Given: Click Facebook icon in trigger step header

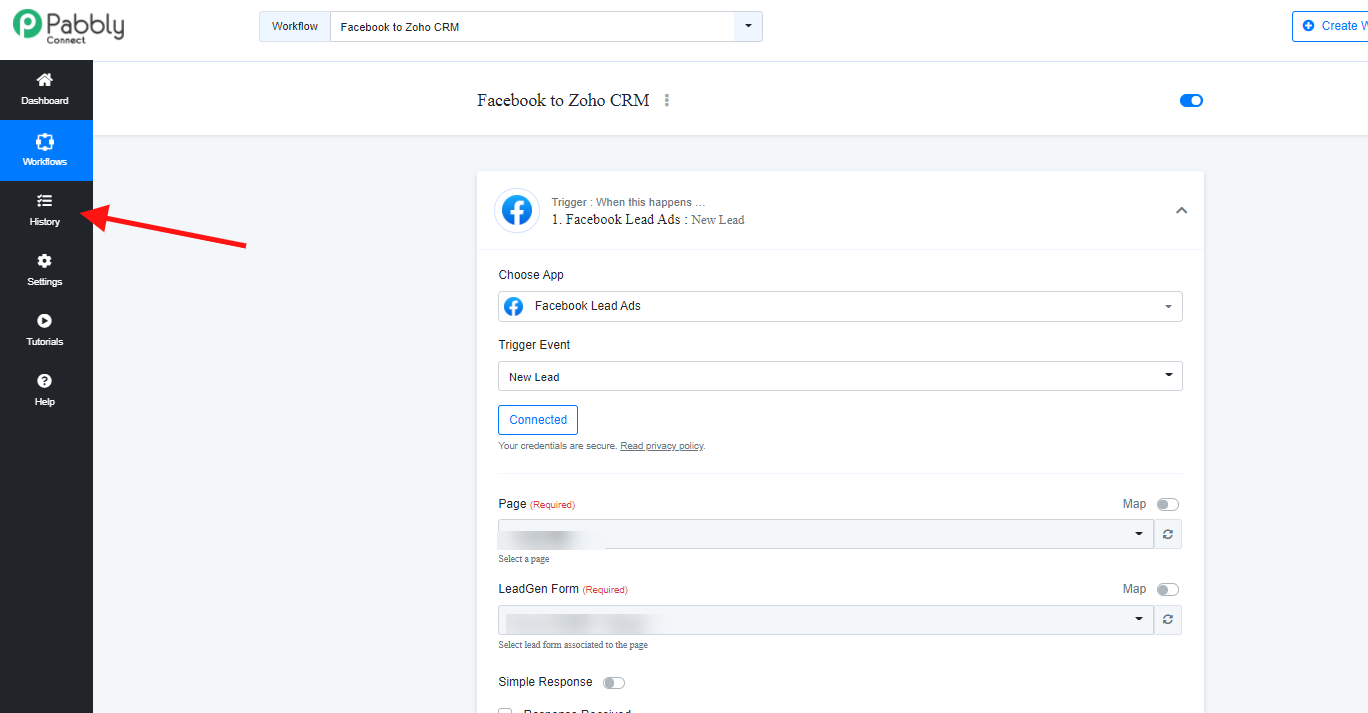Looking at the screenshot, I should click(517, 211).
